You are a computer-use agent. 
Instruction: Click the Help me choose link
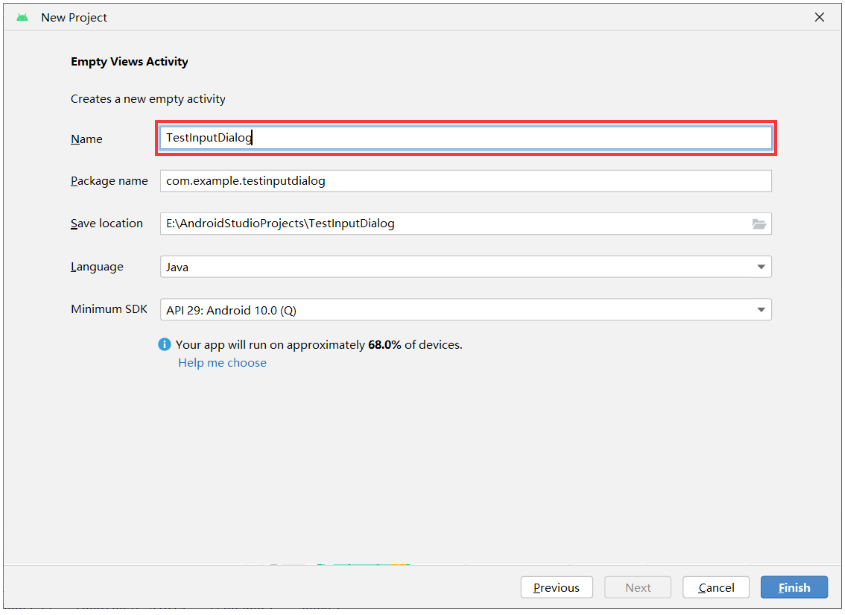point(222,363)
